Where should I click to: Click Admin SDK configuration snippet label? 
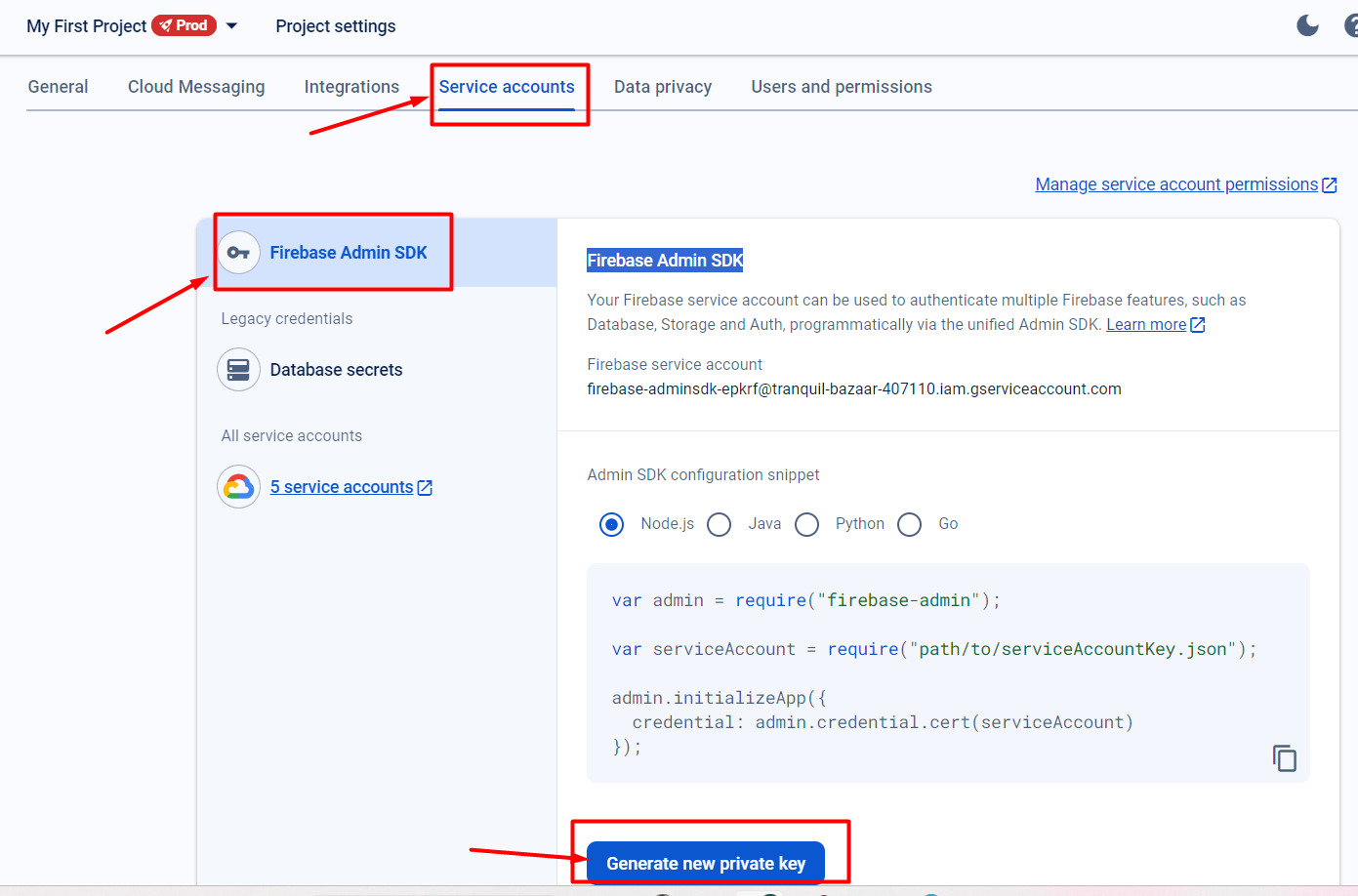(703, 474)
